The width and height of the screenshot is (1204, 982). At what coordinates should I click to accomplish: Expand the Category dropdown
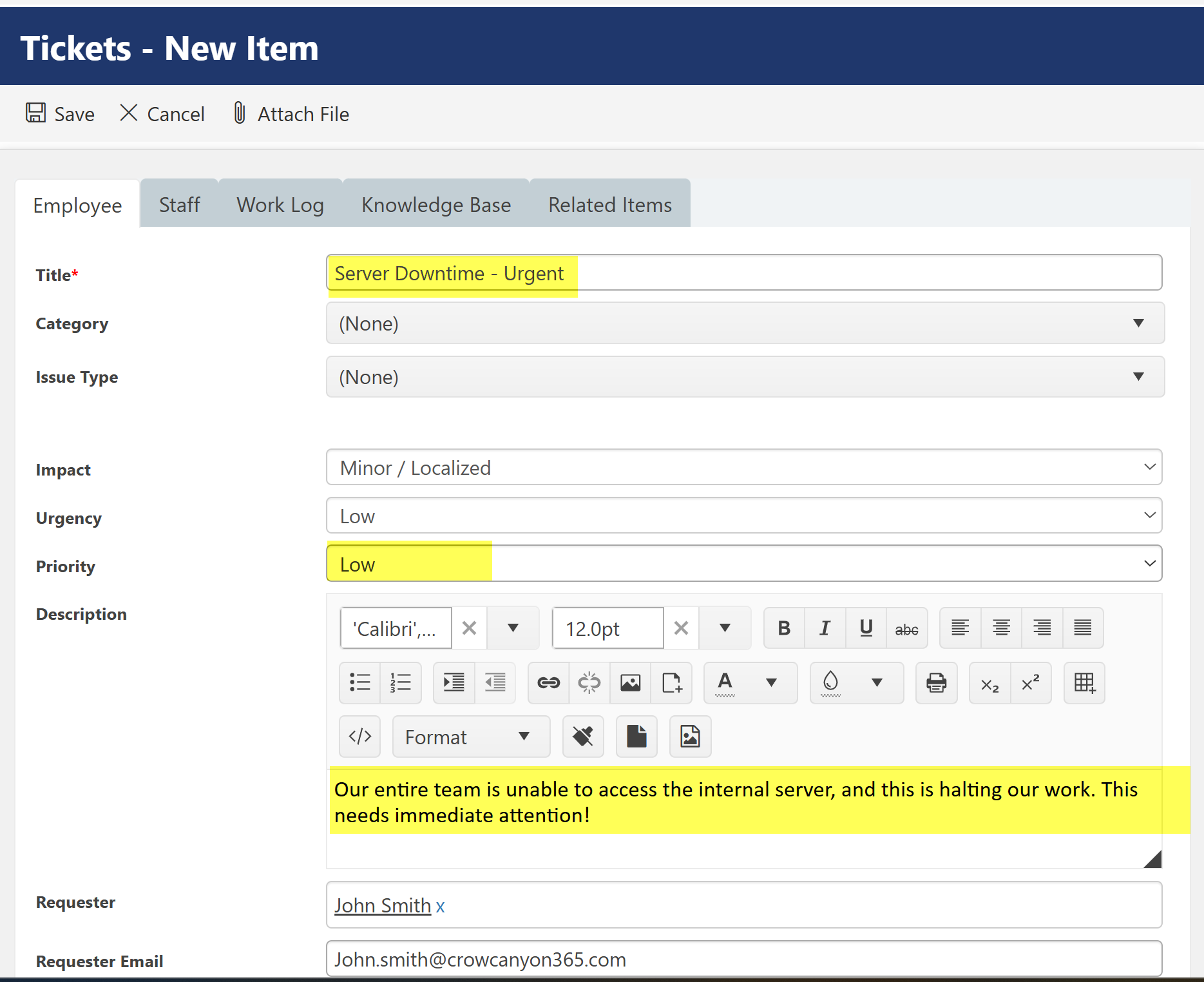[x=745, y=323]
